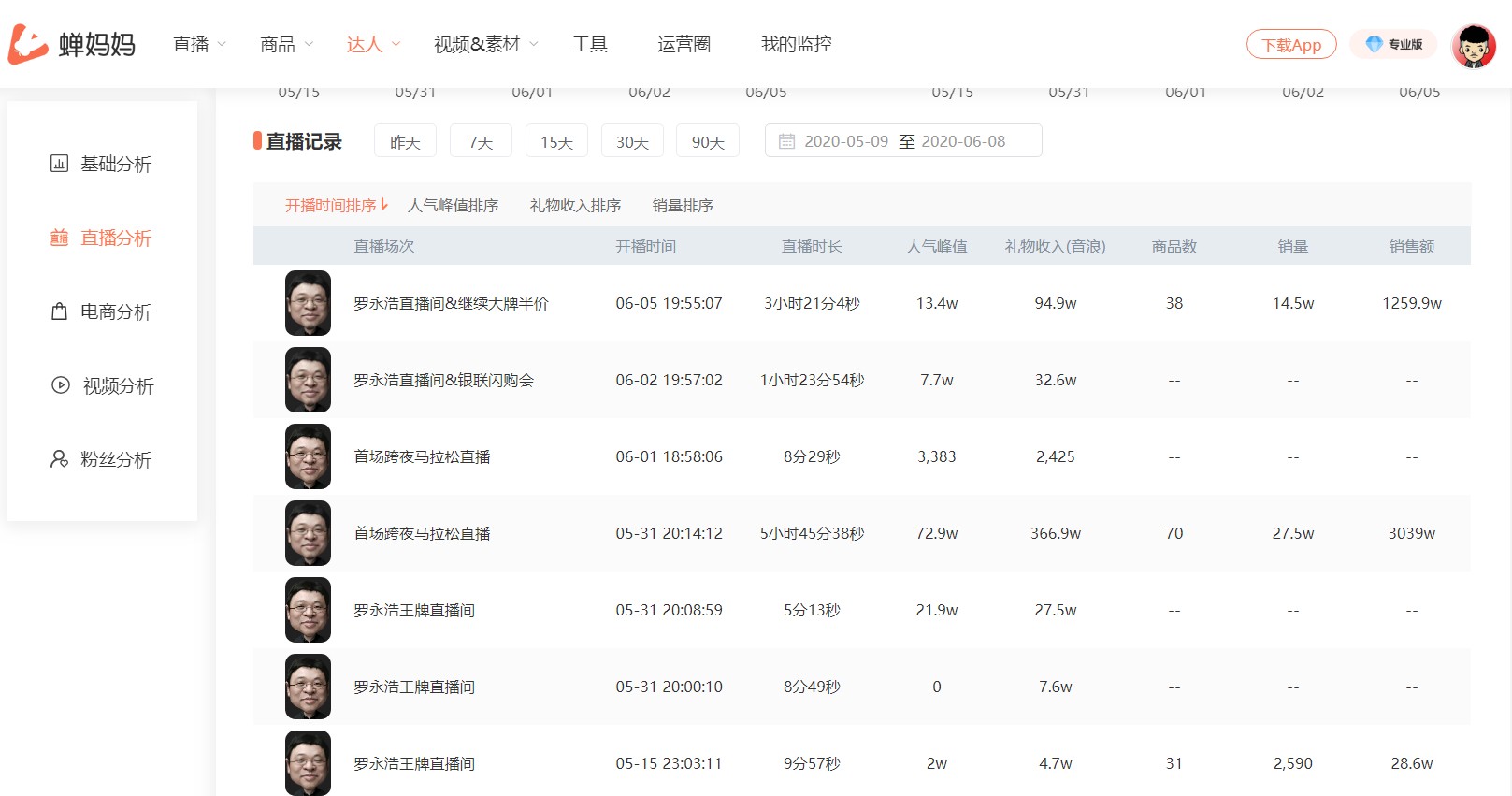Screen dimensions: 1512x796
Task: Filter live records by 30天
Action: pyautogui.click(x=632, y=141)
